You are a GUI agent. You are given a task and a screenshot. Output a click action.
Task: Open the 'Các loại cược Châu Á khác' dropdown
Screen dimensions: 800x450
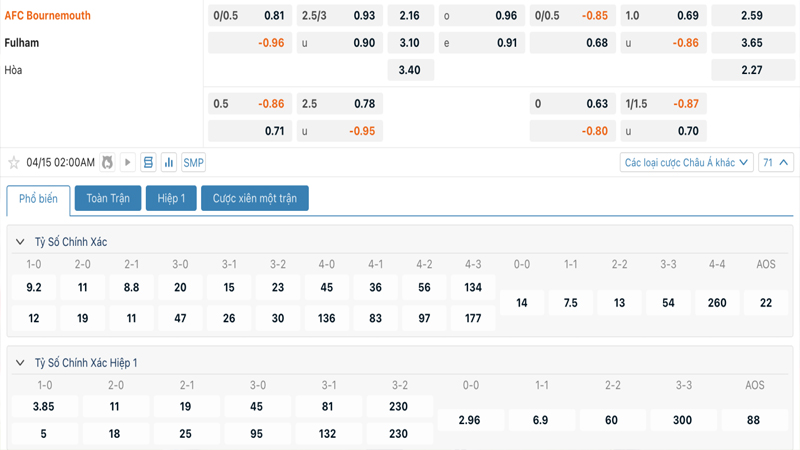tap(686, 163)
